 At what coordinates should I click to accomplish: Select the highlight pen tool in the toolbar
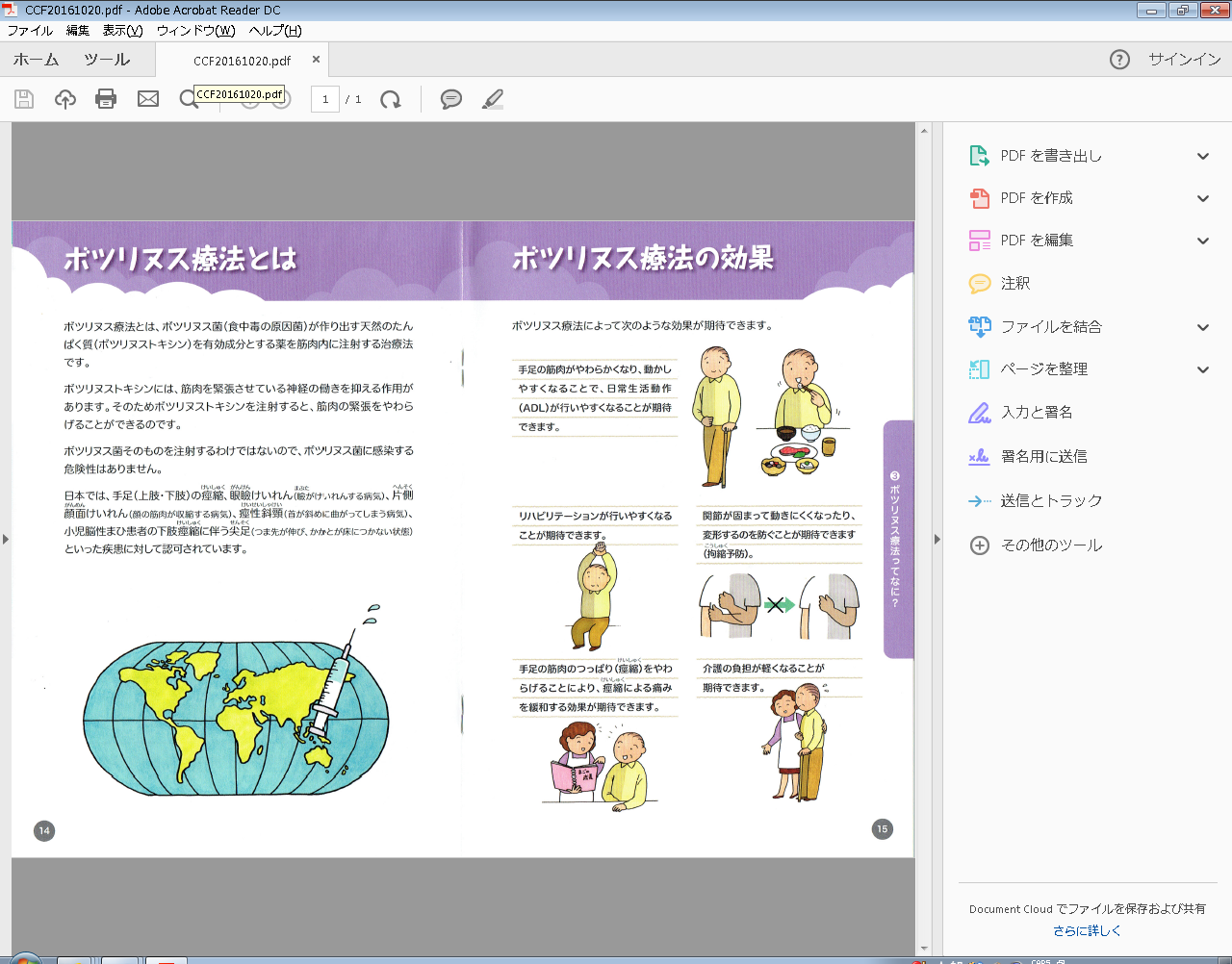(493, 99)
